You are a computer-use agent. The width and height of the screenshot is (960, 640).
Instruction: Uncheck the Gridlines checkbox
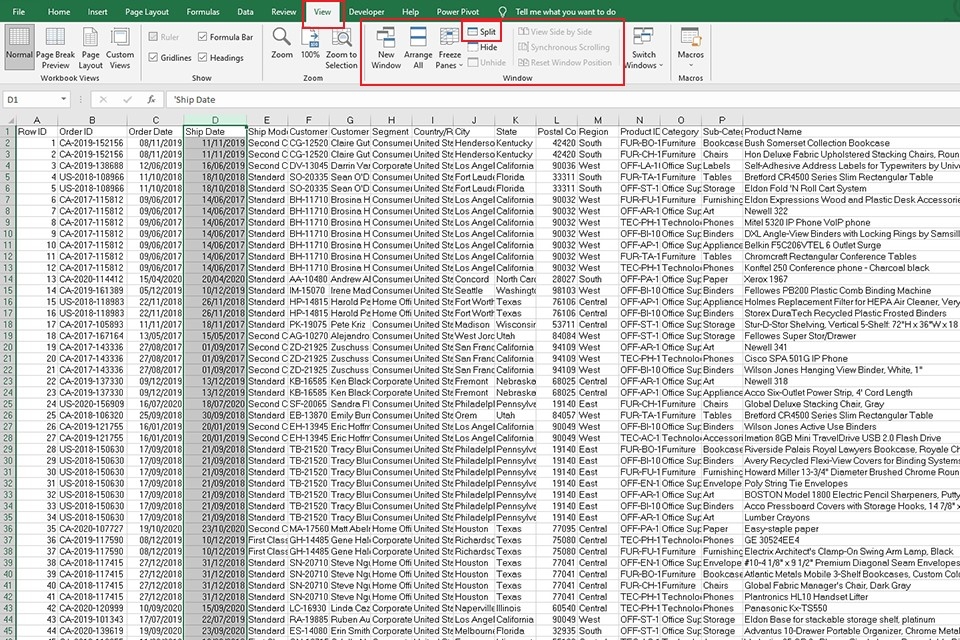point(155,58)
